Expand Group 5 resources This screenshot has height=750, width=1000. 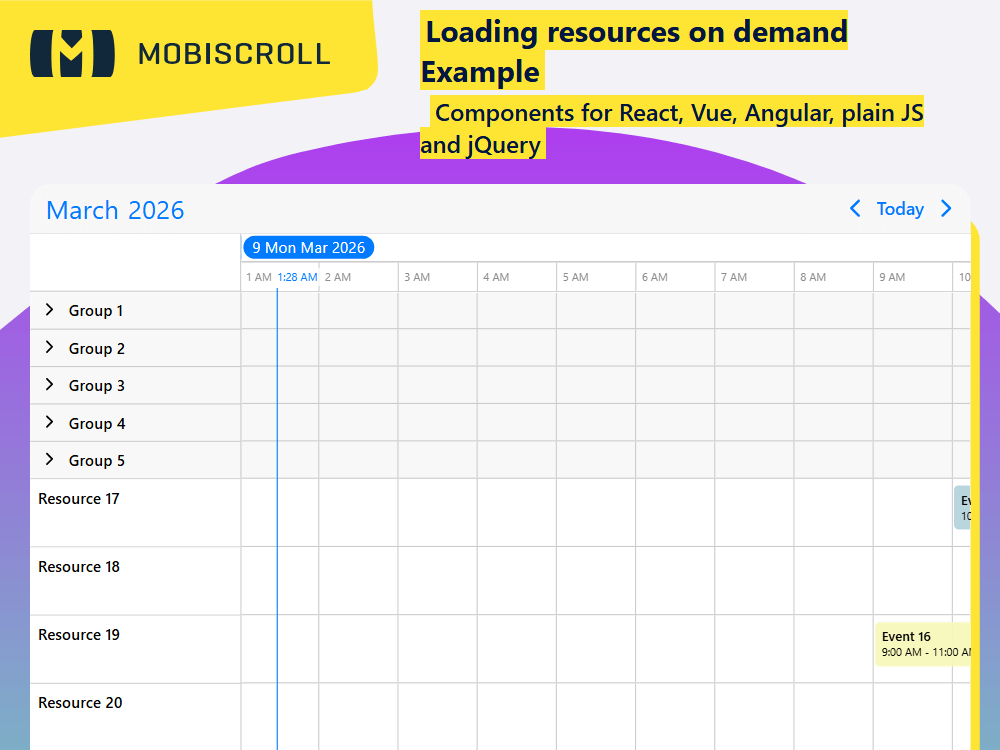pyautogui.click(x=49, y=460)
